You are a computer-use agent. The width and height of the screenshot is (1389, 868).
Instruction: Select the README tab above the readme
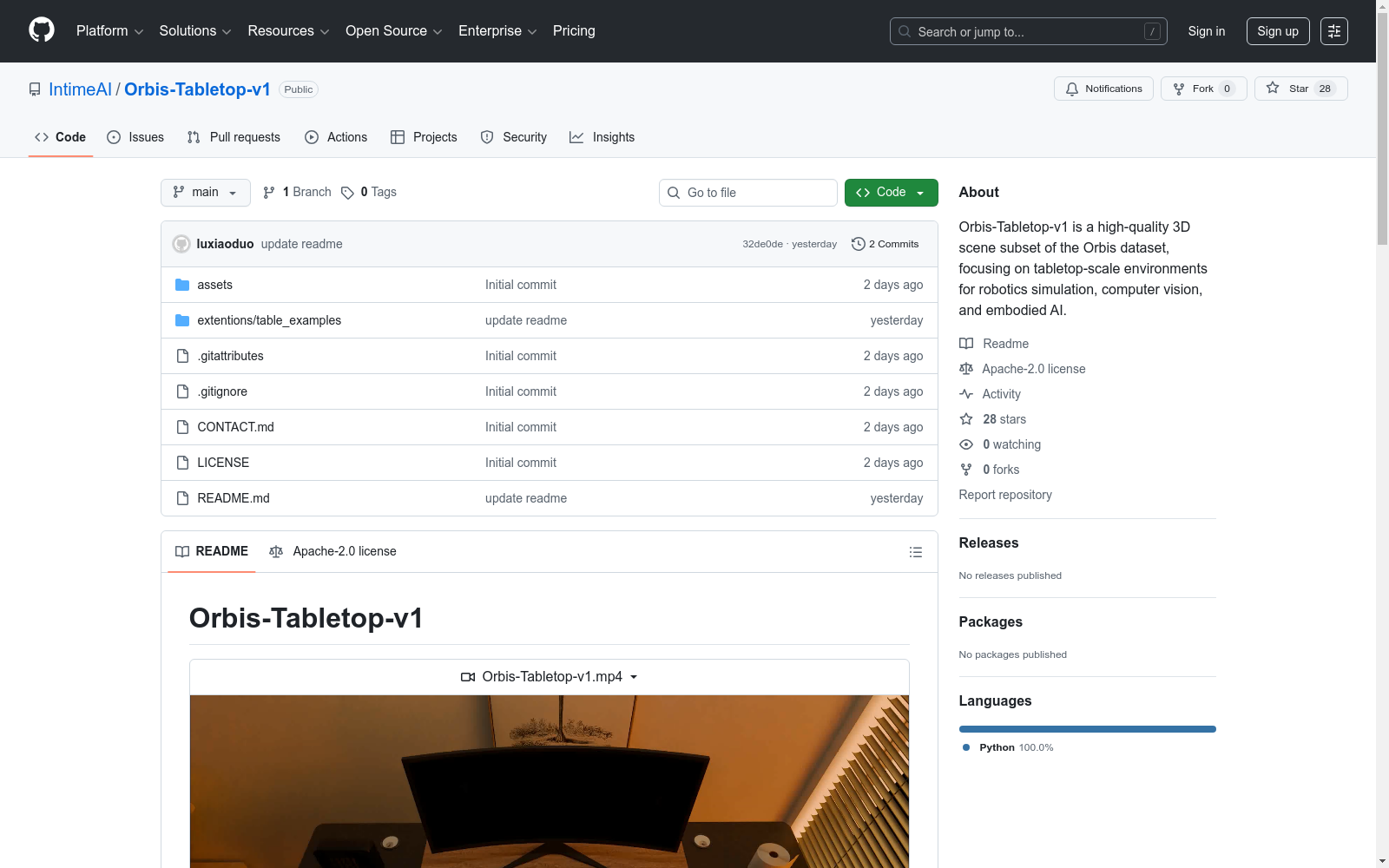pyautogui.click(x=212, y=552)
